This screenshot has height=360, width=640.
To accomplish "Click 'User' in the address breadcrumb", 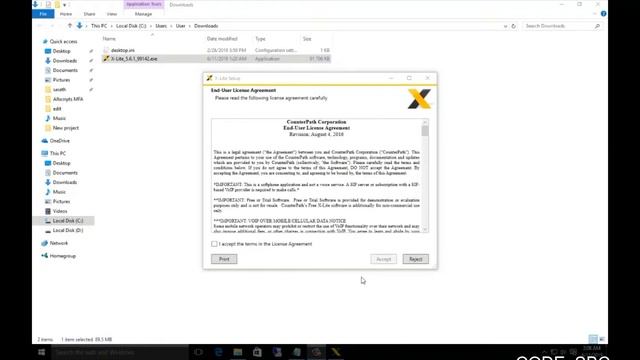I will 180,26.
